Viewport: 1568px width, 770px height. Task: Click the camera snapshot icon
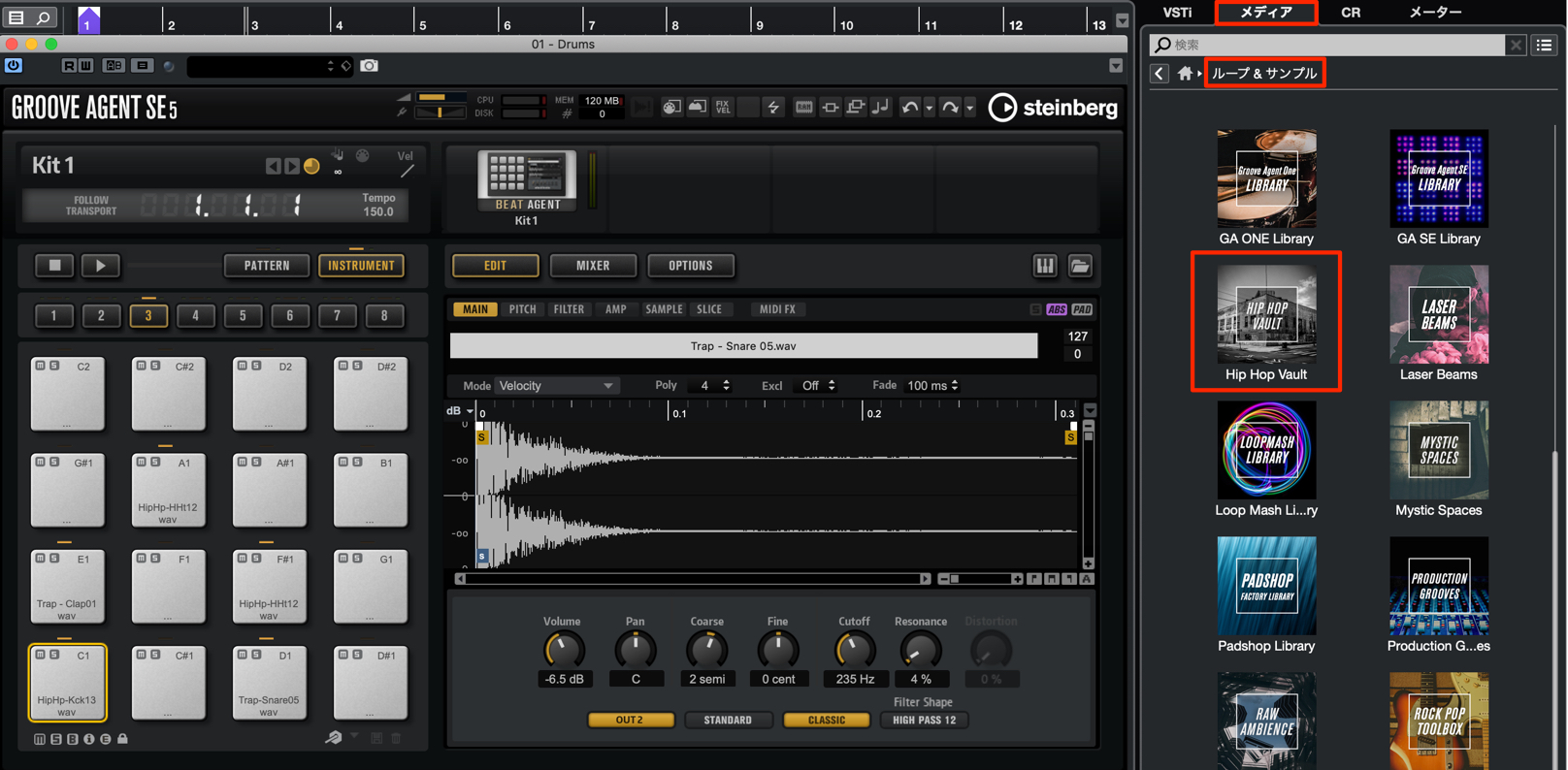370,66
